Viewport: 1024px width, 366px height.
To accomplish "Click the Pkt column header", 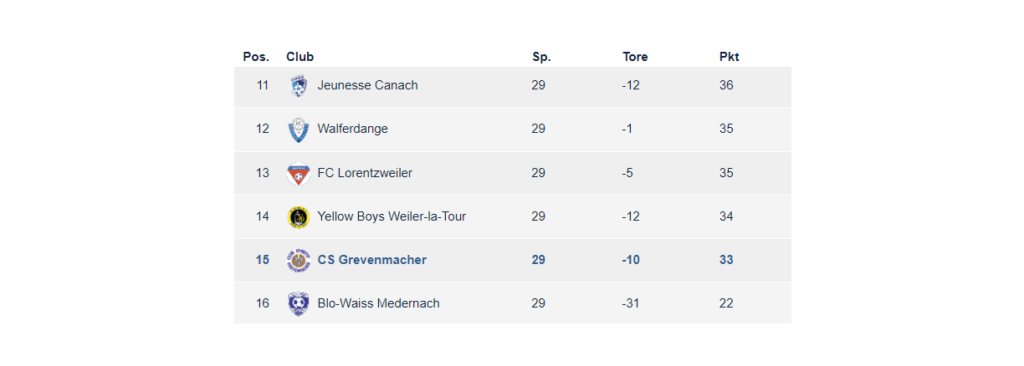I will coord(729,57).
